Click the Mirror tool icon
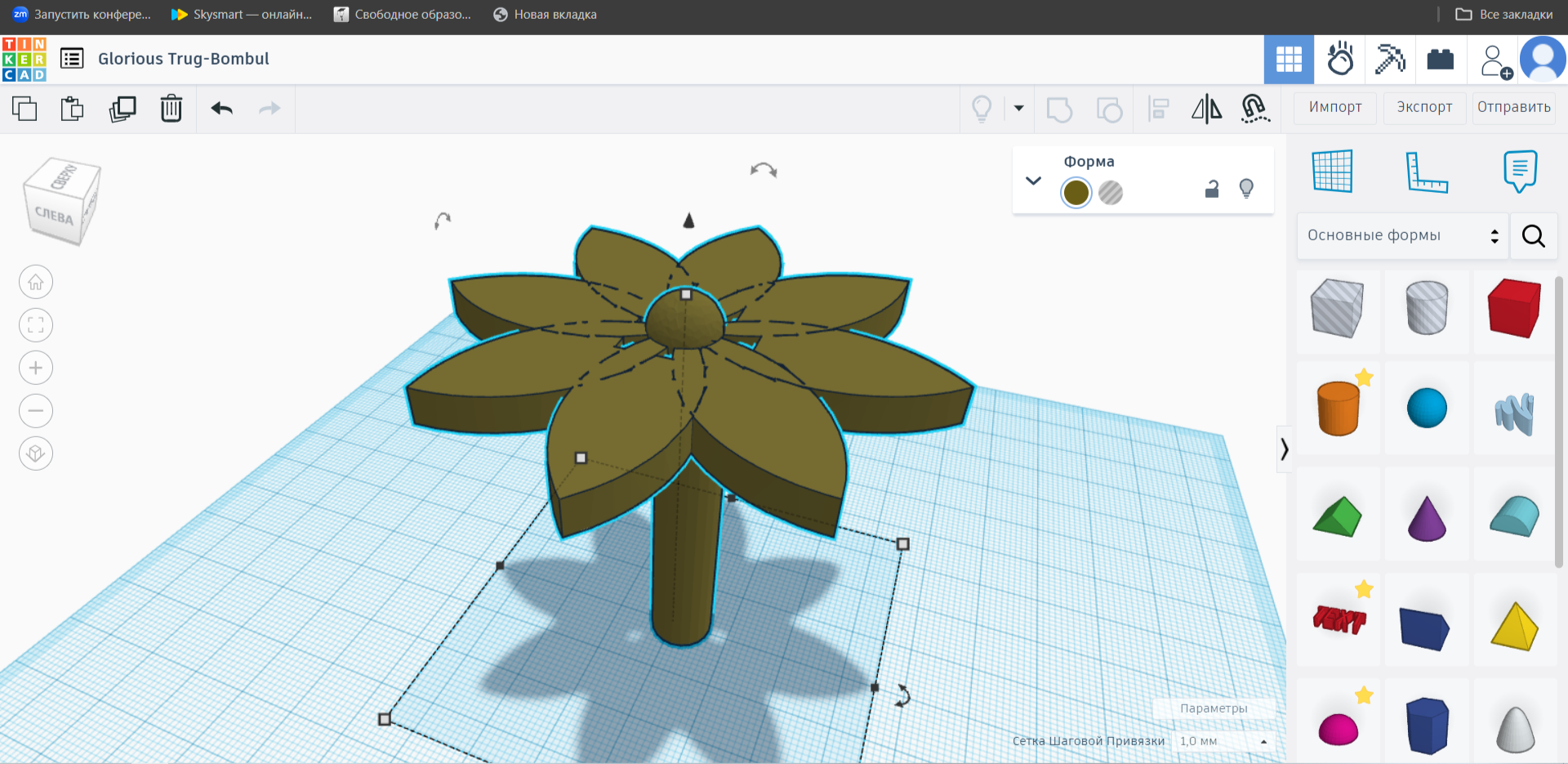This screenshot has width=1568, height=764. (1206, 109)
